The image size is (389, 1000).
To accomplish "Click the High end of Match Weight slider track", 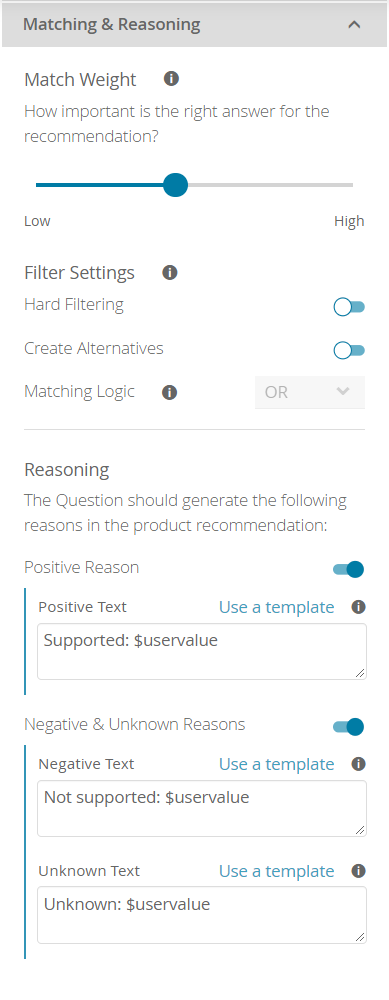I will tap(349, 185).
